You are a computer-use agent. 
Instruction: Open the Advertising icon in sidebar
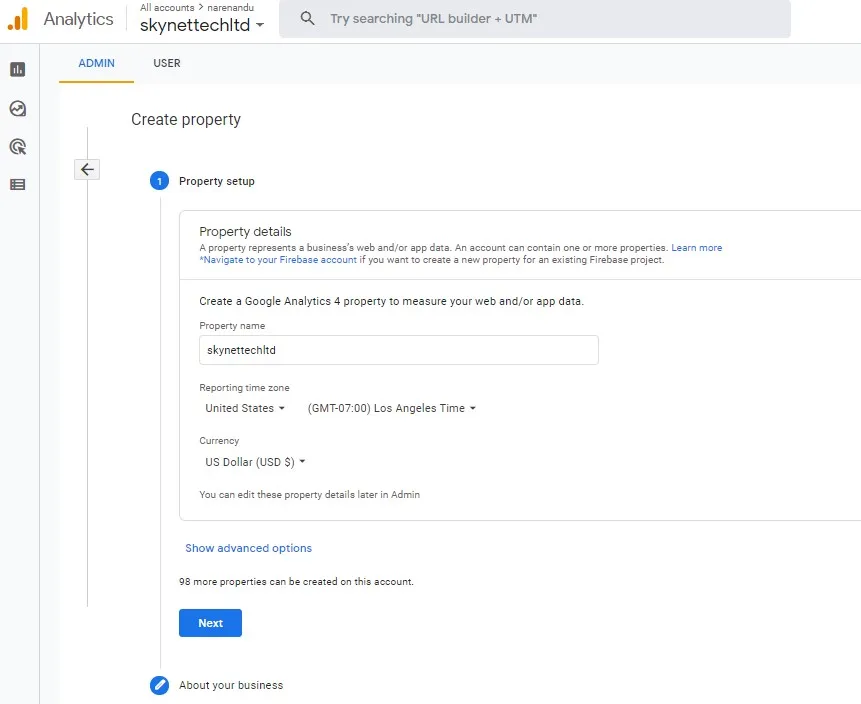[18, 147]
